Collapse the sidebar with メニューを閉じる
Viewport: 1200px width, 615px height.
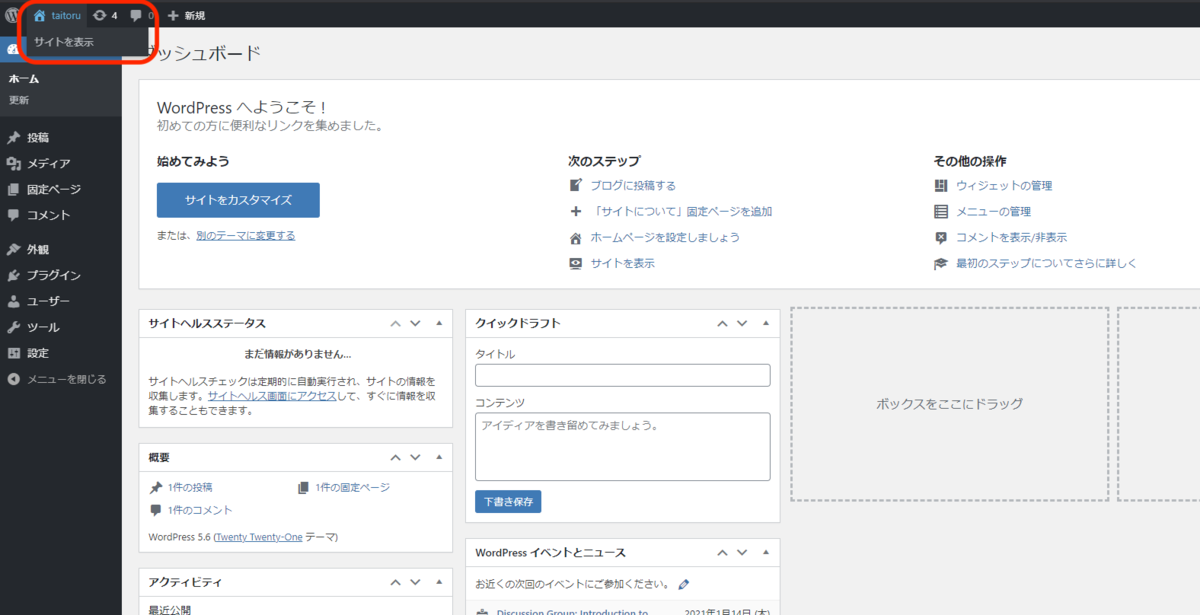click(66, 379)
